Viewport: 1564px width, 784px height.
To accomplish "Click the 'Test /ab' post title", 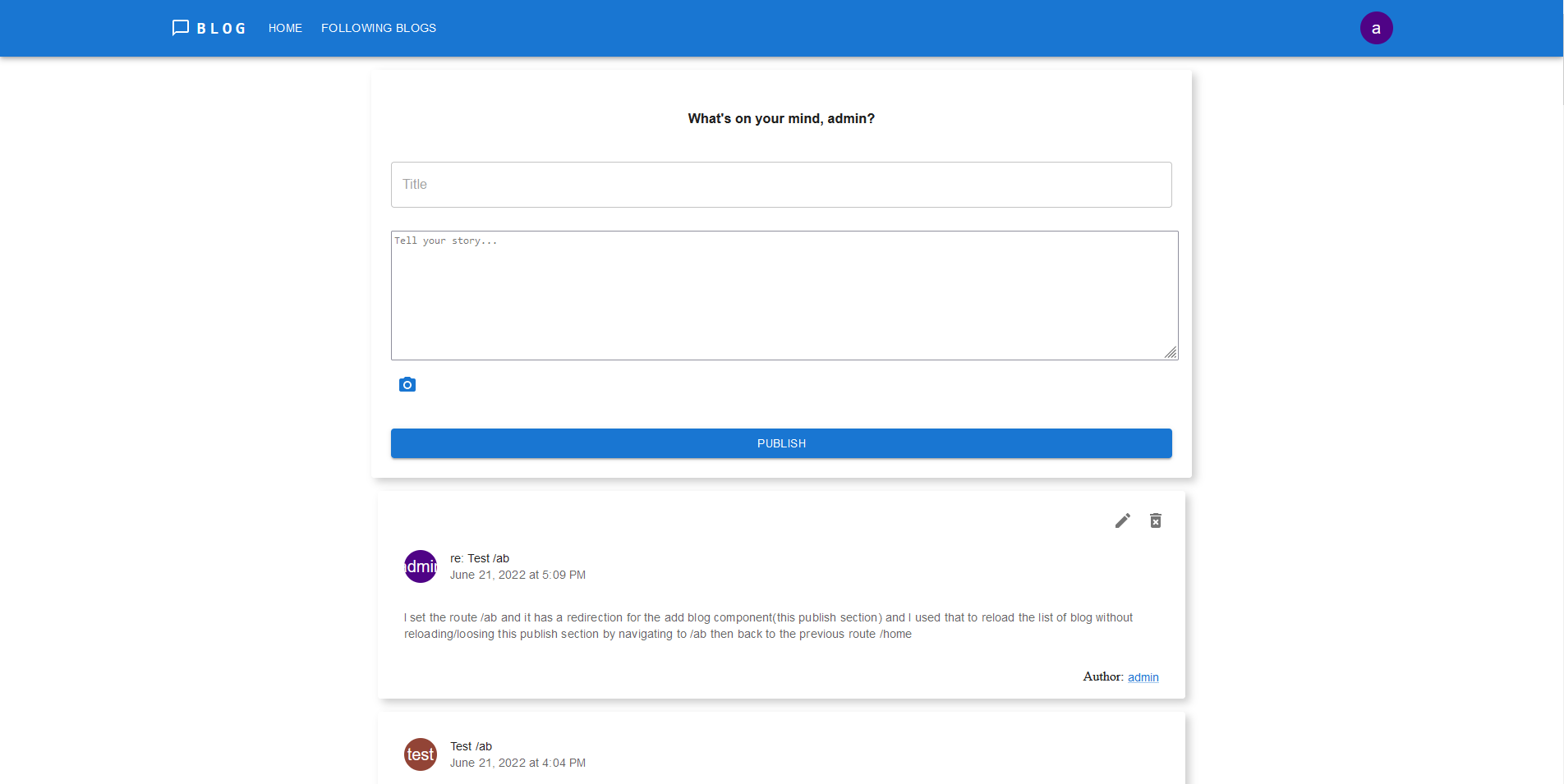I will point(471,746).
